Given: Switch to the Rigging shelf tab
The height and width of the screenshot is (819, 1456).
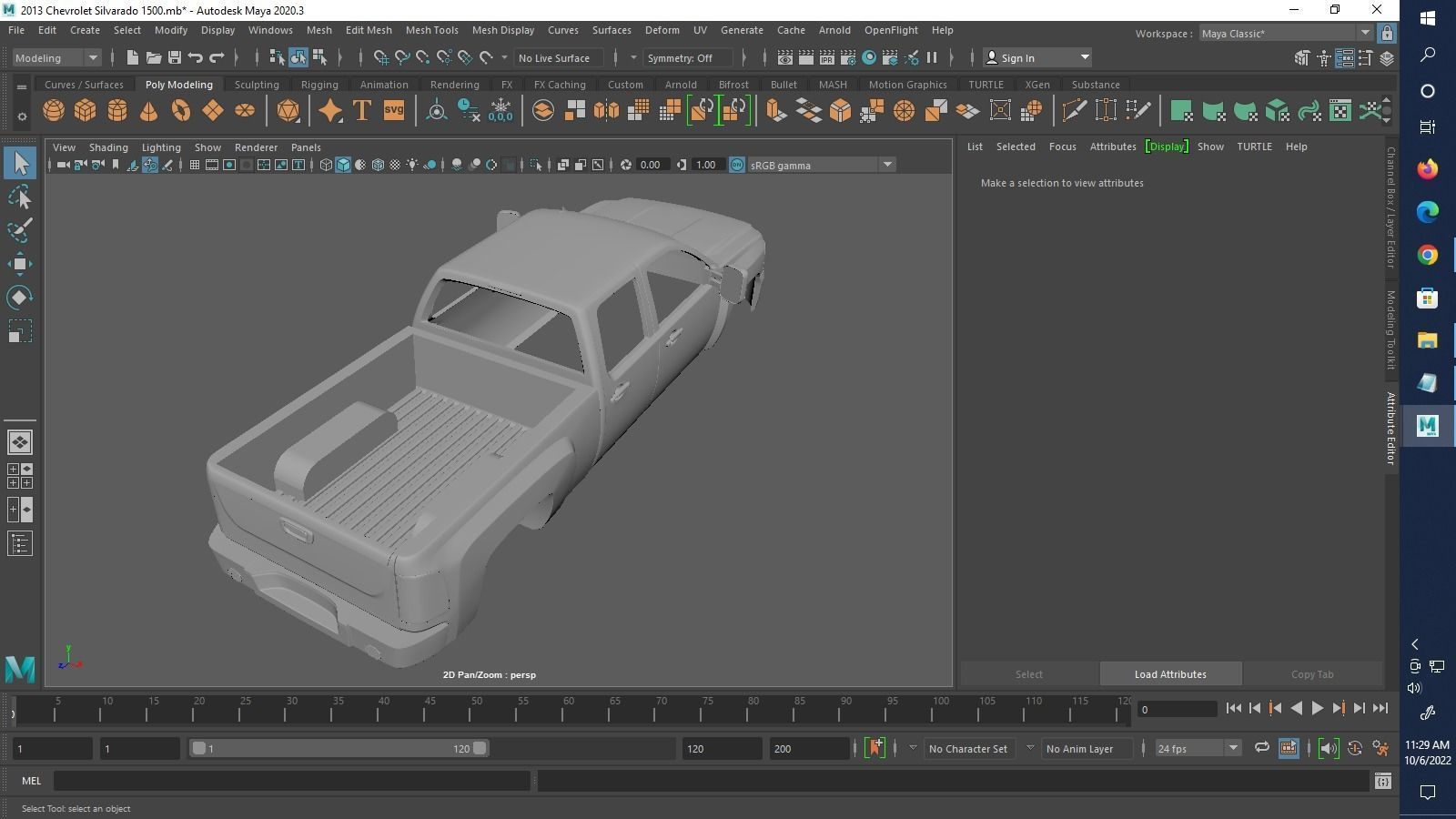Looking at the screenshot, I should pyautogui.click(x=319, y=85).
